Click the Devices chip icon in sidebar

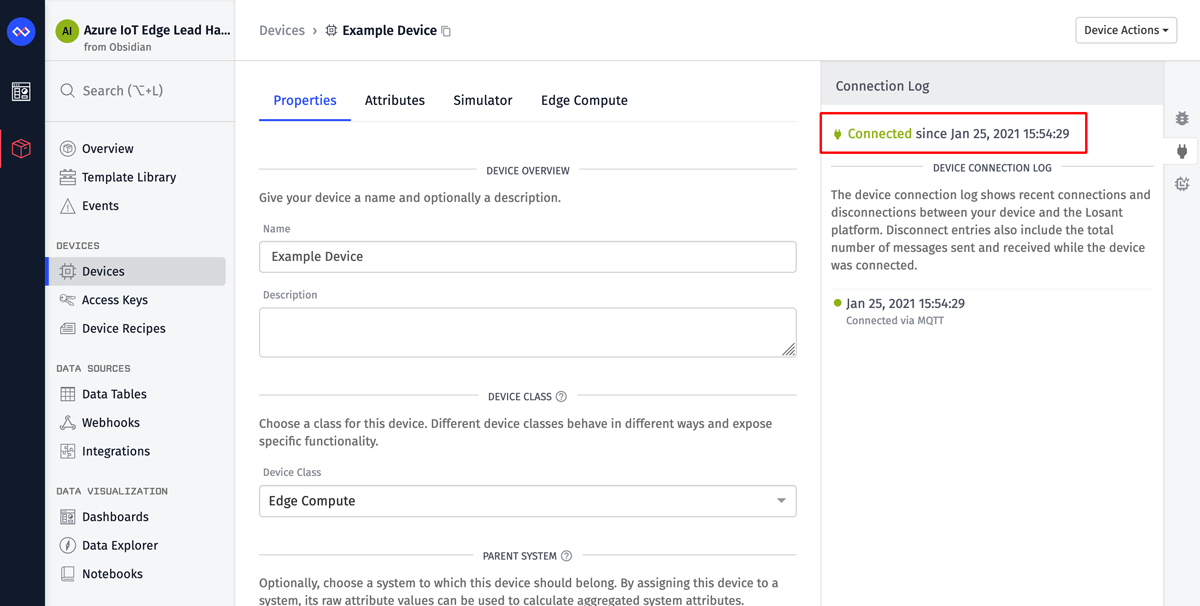pyautogui.click(x=68, y=271)
